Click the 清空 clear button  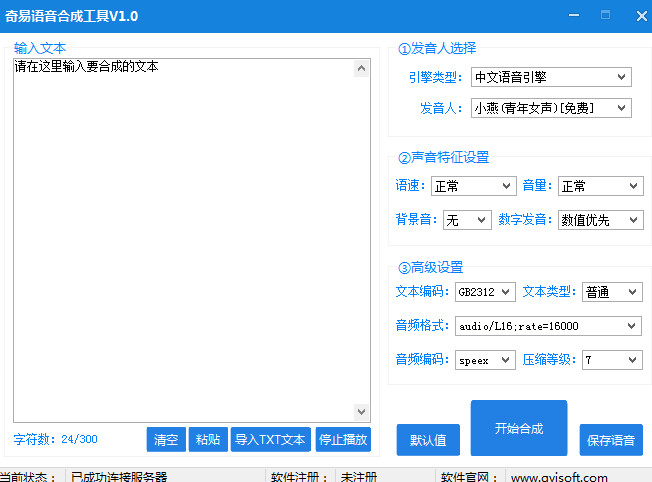click(x=166, y=440)
